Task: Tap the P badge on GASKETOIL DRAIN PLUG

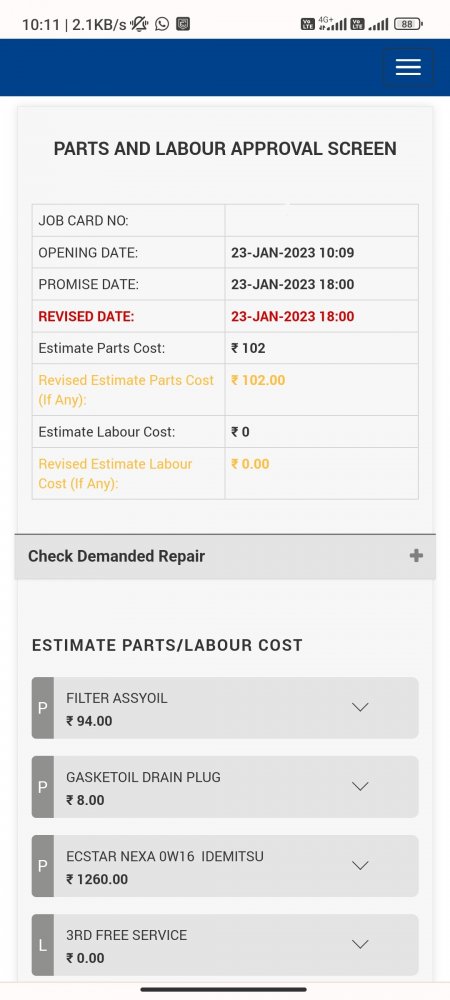Action: coord(43,787)
